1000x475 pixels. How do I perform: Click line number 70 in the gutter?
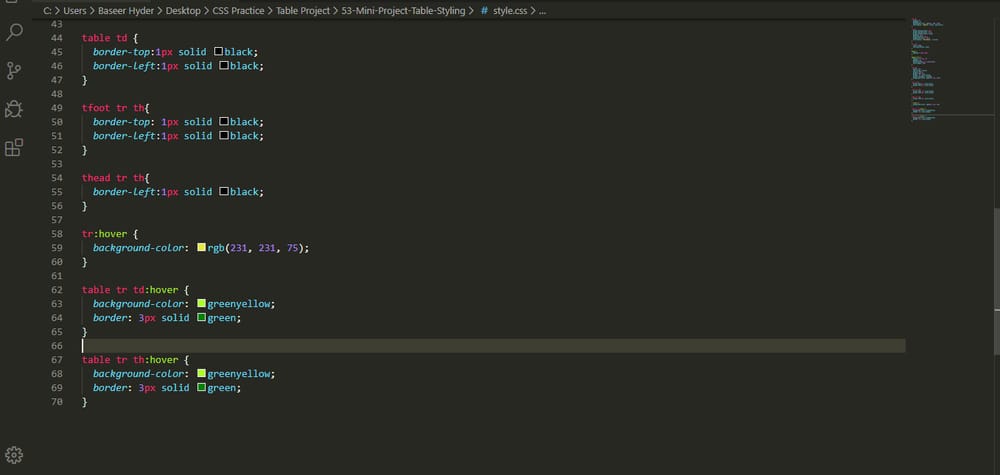point(57,402)
